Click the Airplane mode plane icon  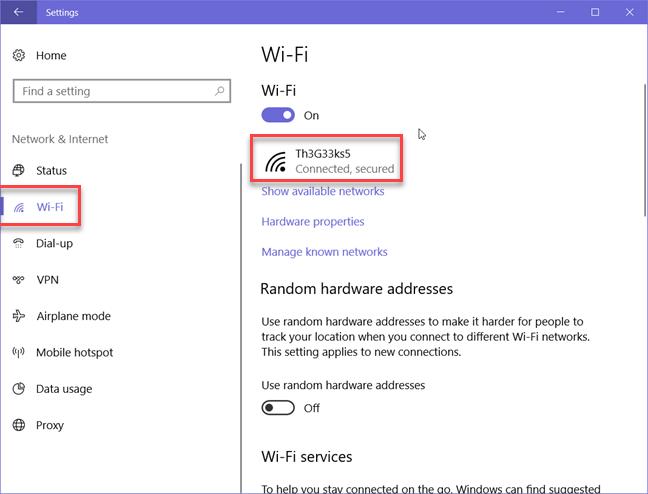pyautogui.click(x=19, y=316)
